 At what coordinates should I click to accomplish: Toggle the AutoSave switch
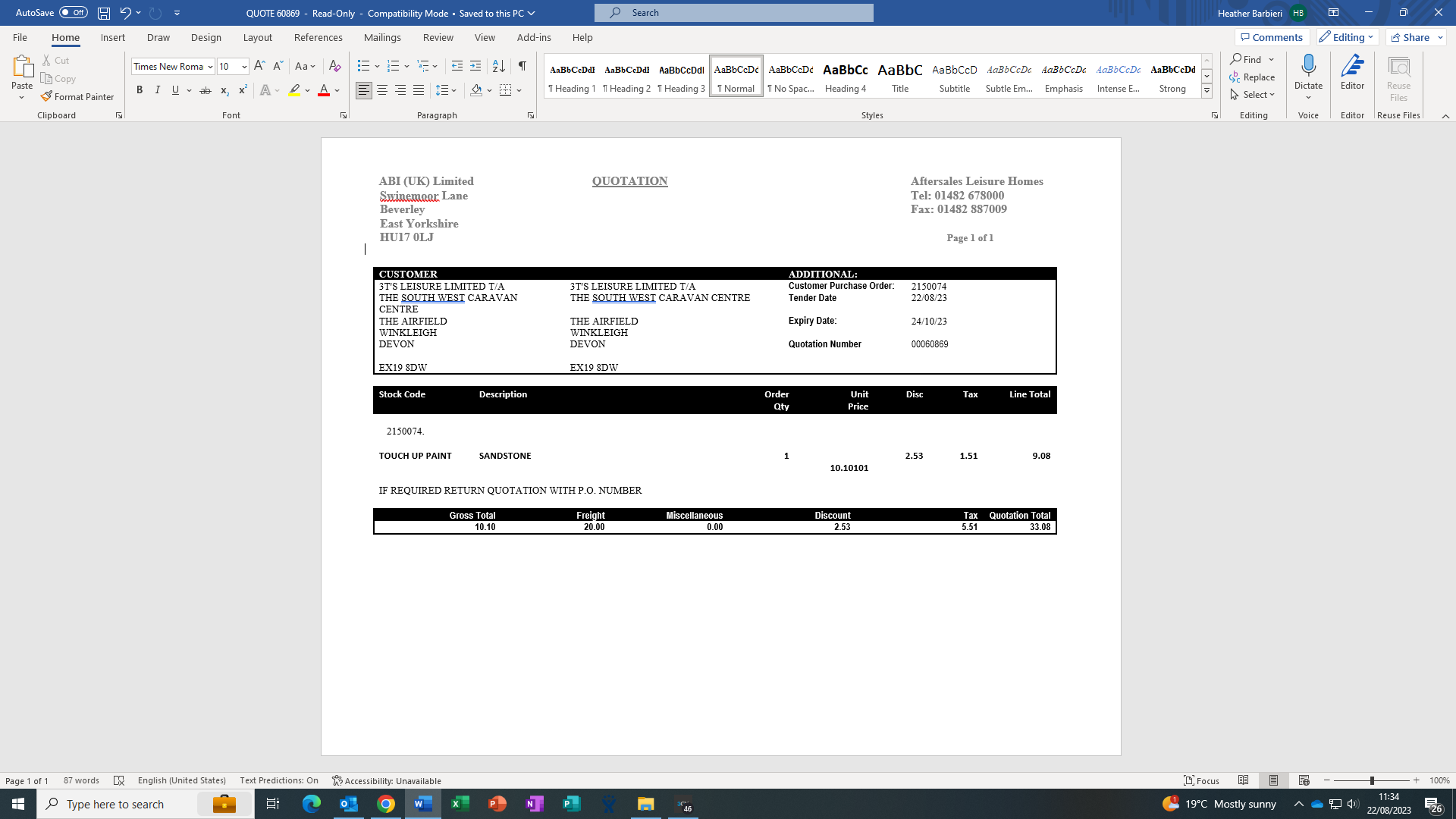pyautogui.click(x=73, y=13)
